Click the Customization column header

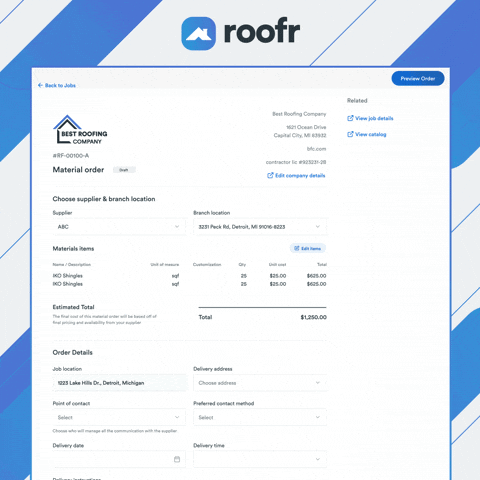(x=207, y=265)
